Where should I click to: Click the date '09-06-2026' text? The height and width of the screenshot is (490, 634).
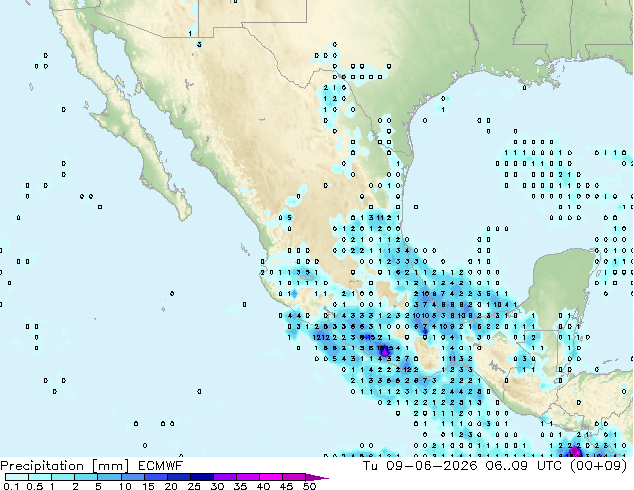coord(432,466)
